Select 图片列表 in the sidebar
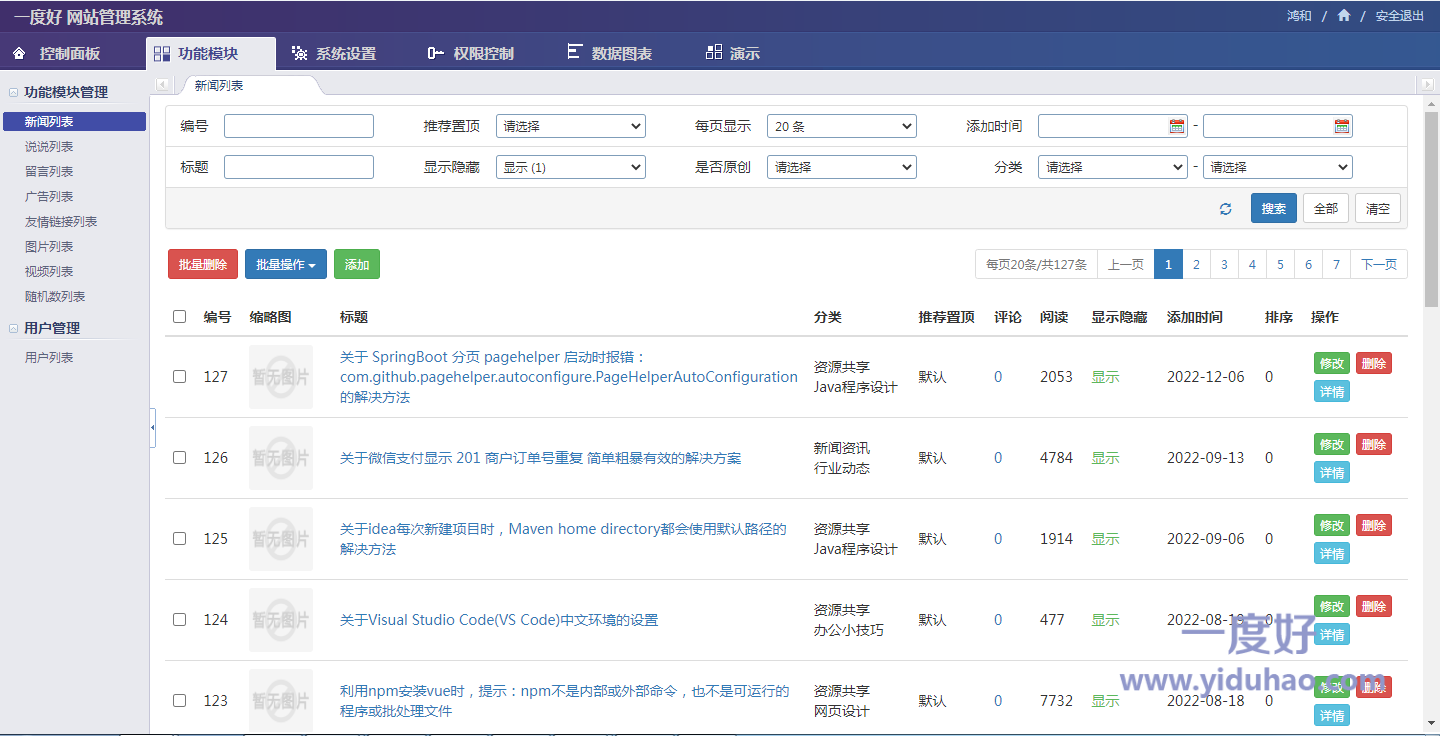Viewport: 1440px width, 736px height. (49, 247)
